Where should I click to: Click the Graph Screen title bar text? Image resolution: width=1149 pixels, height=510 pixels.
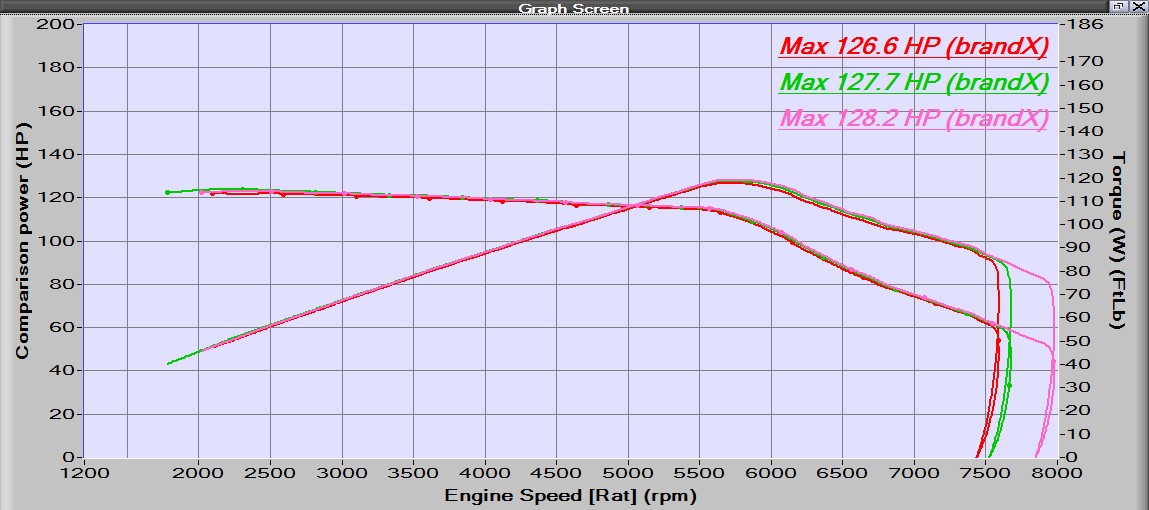pyautogui.click(x=573, y=8)
